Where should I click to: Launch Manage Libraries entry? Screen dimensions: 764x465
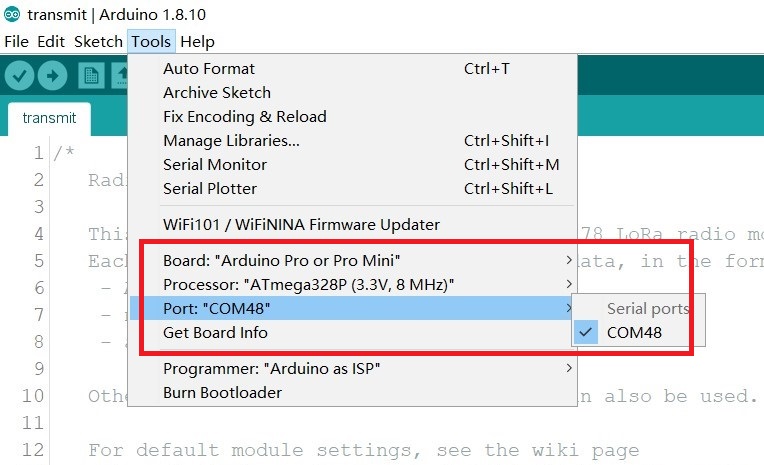352,141
